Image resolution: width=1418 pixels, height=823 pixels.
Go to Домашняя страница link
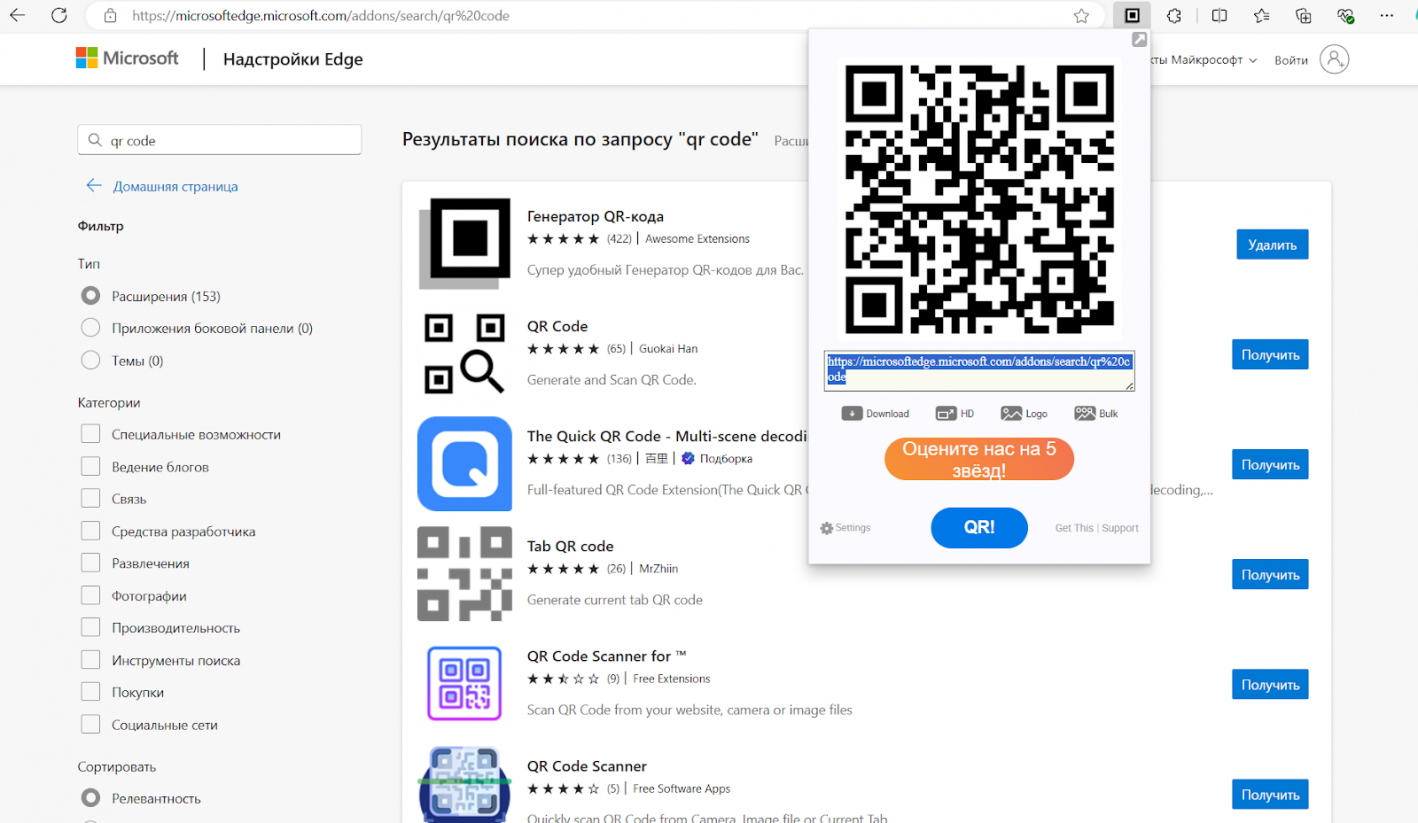pyautogui.click(x=175, y=186)
